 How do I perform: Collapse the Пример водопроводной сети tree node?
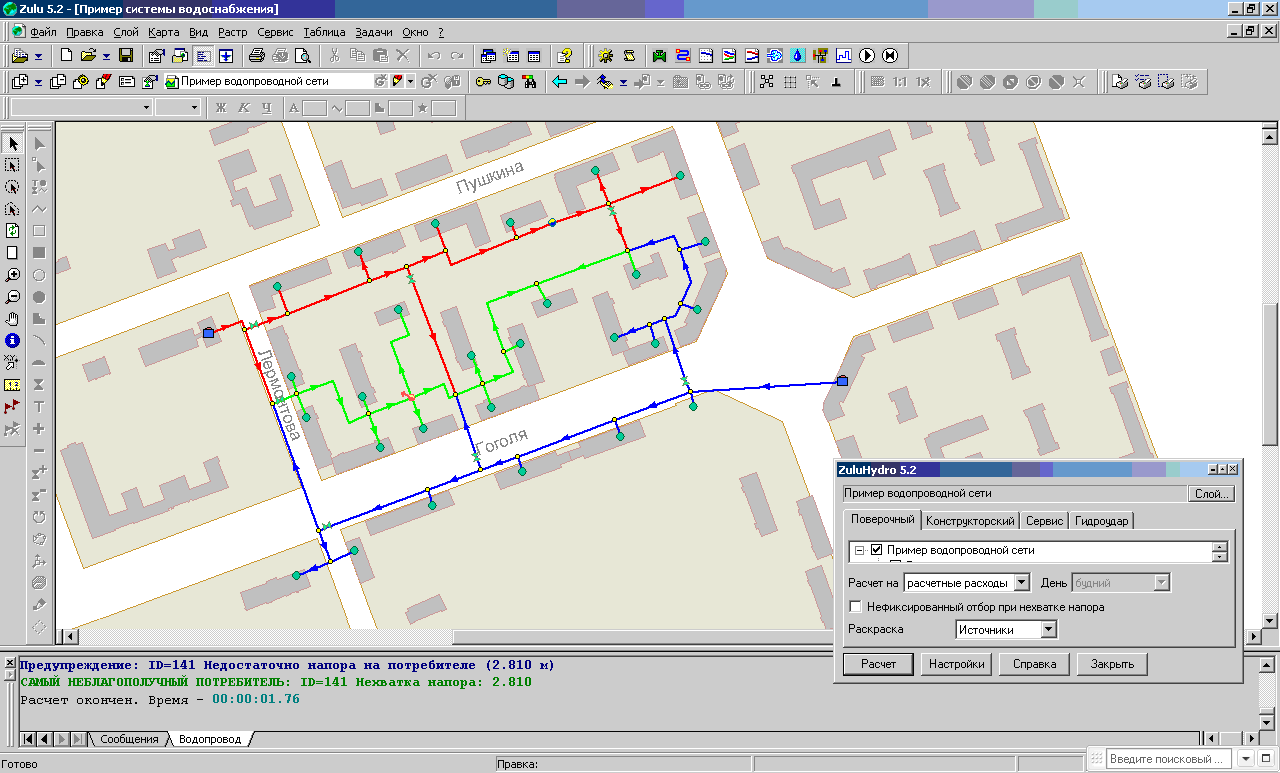[860, 550]
